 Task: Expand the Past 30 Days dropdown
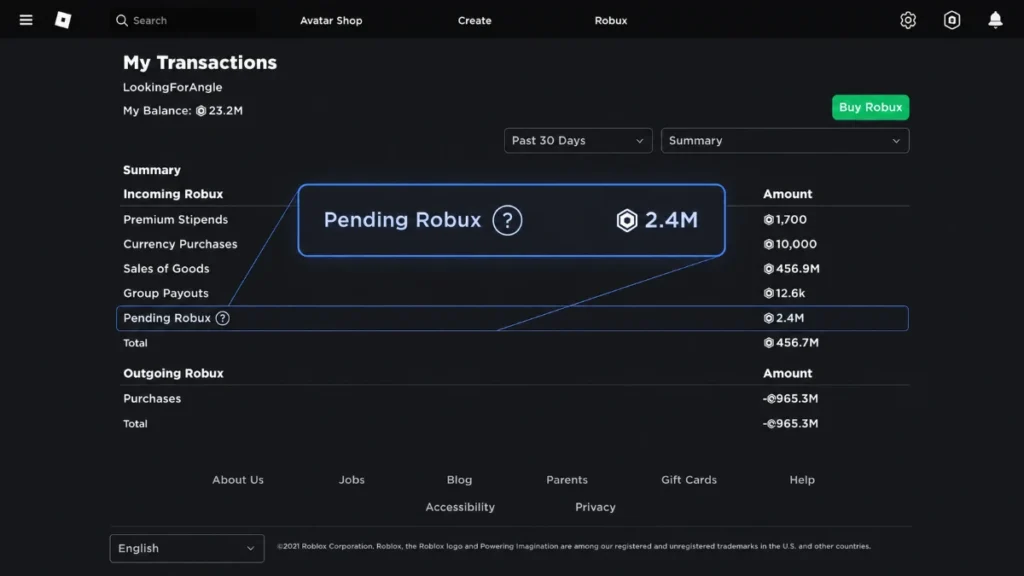coord(578,140)
